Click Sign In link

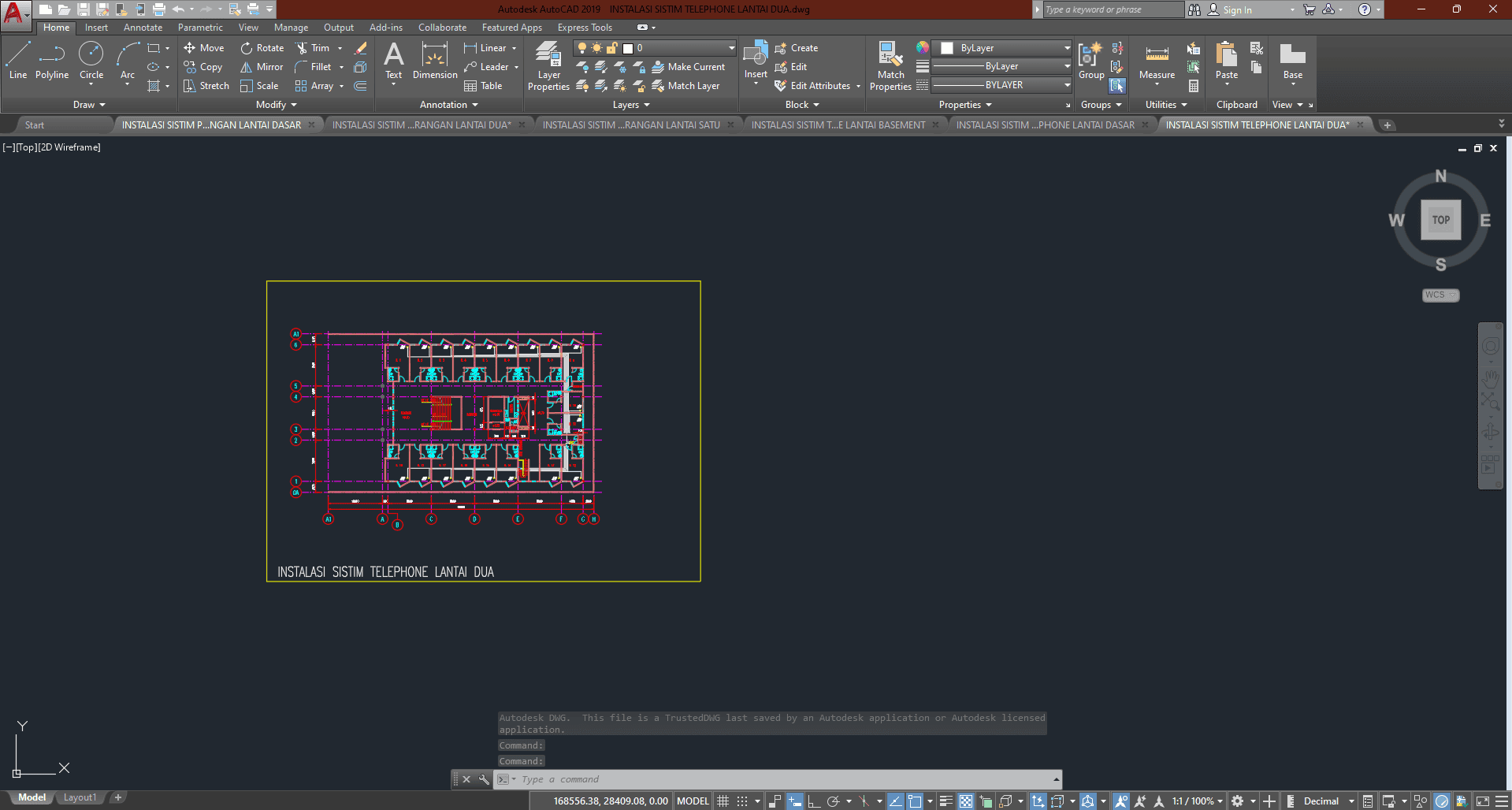tap(1237, 10)
